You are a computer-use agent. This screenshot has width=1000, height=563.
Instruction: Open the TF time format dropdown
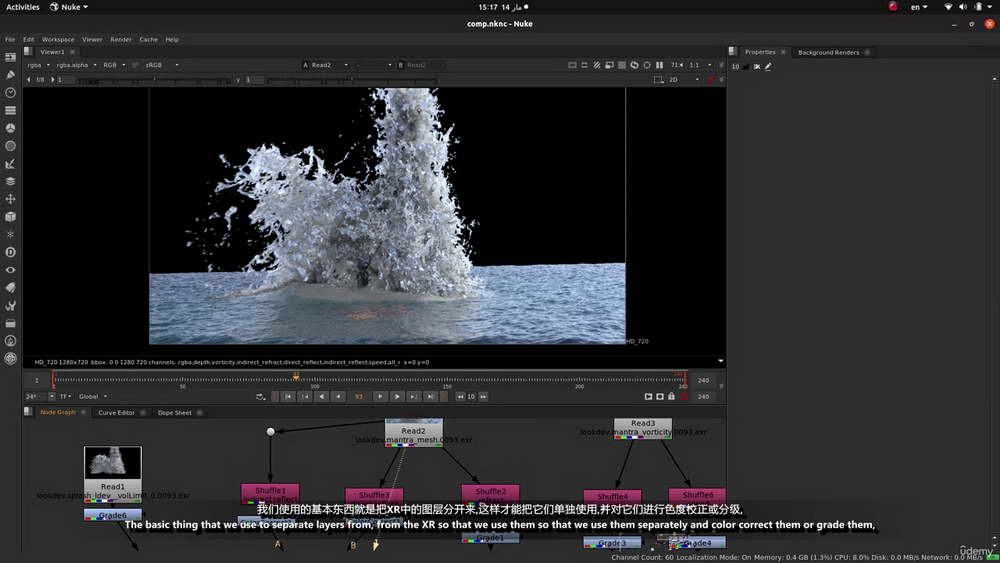65,397
